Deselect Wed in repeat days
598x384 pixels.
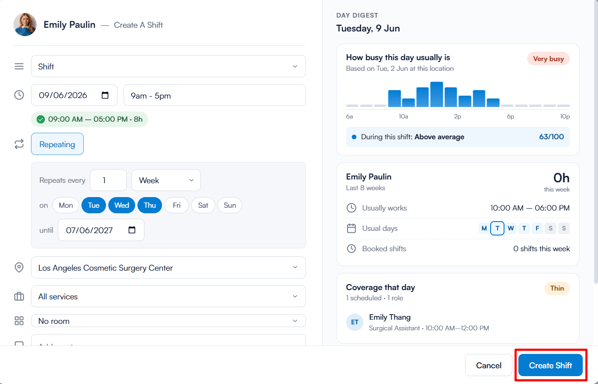[122, 205]
